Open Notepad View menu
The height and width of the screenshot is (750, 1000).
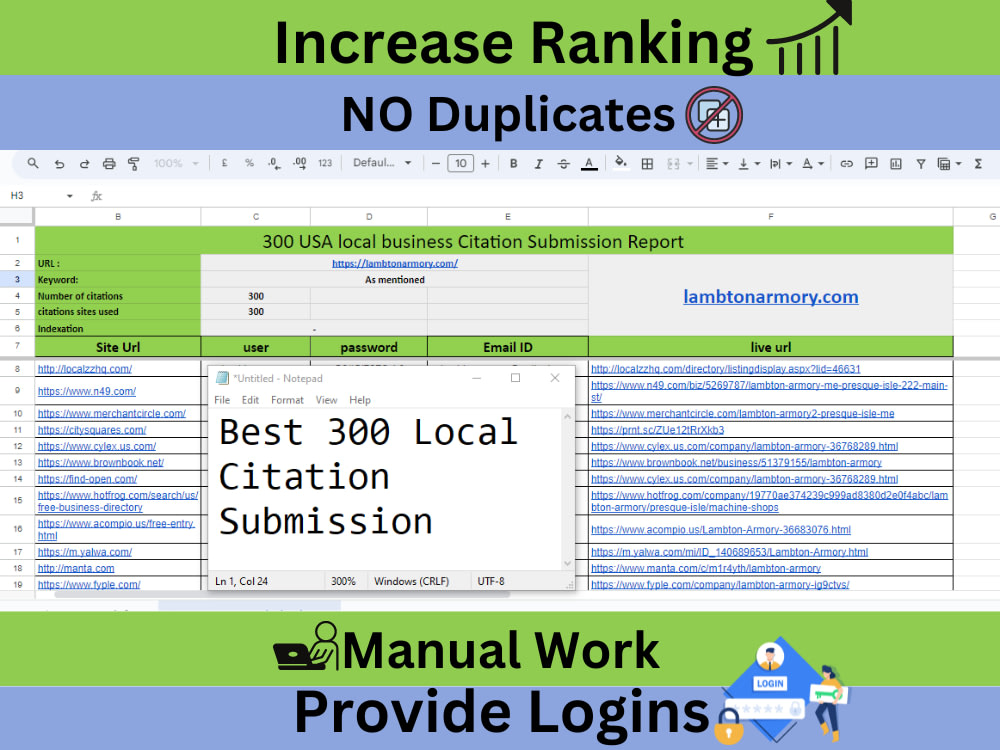(326, 400)
